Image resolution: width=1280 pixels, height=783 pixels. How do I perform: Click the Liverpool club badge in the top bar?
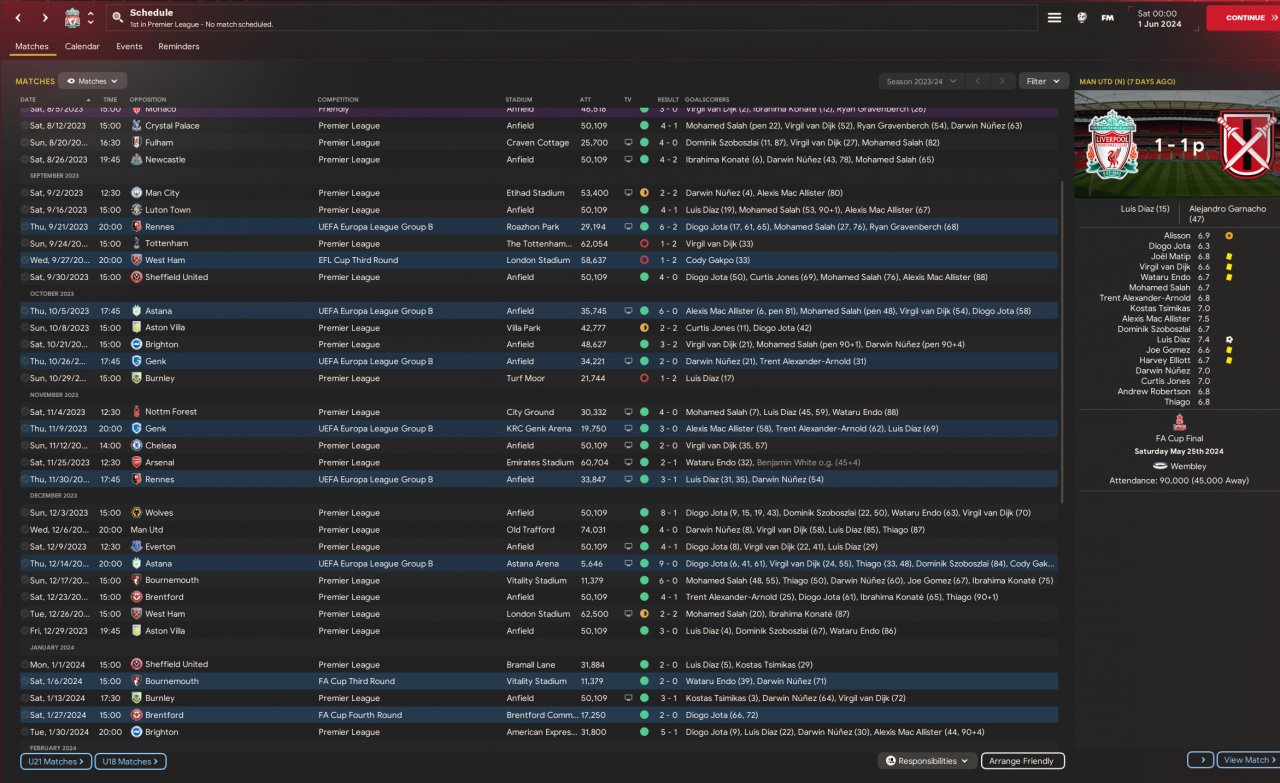72,18
